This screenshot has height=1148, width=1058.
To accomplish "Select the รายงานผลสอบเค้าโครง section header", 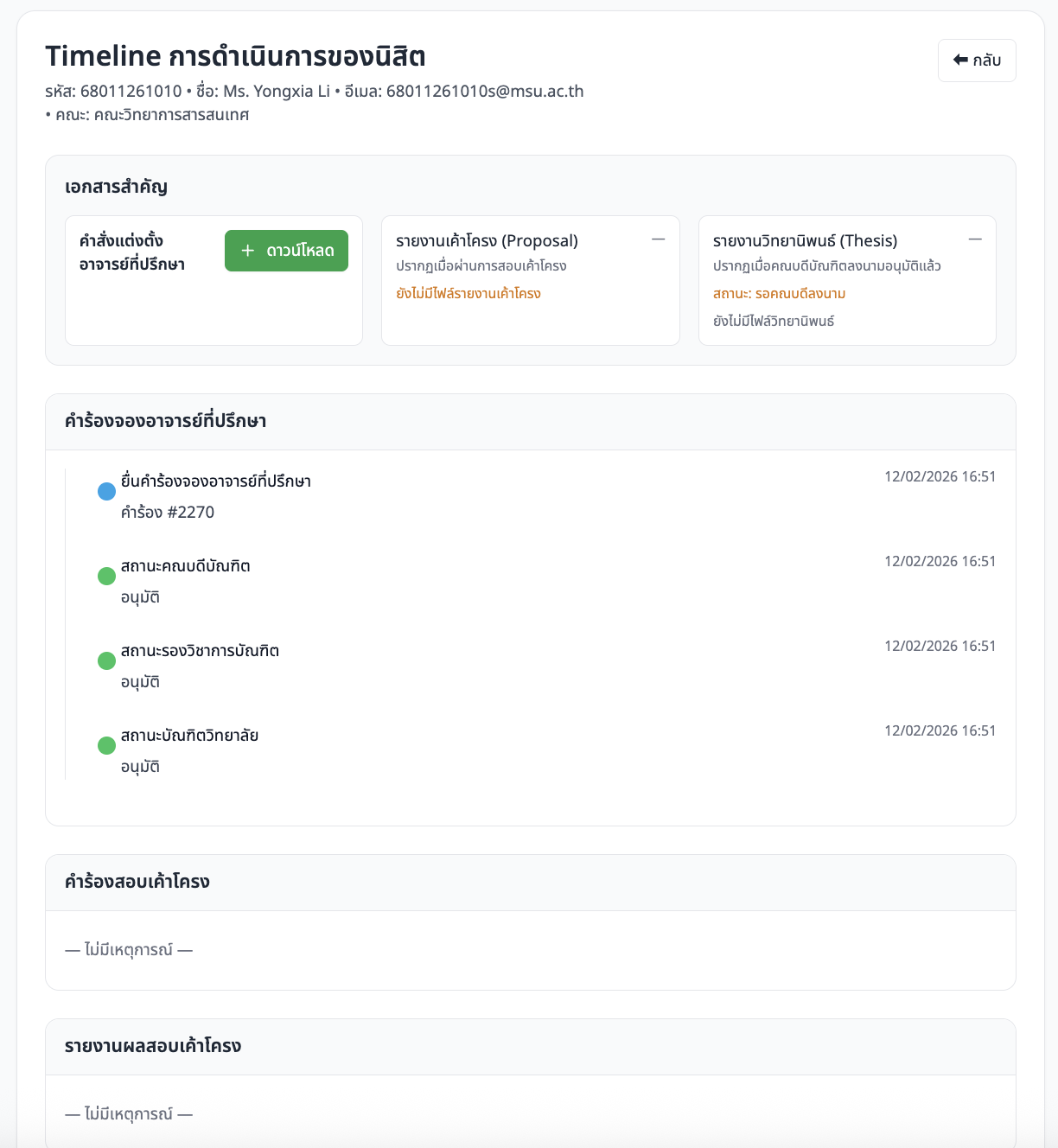I will [153, 1046].
